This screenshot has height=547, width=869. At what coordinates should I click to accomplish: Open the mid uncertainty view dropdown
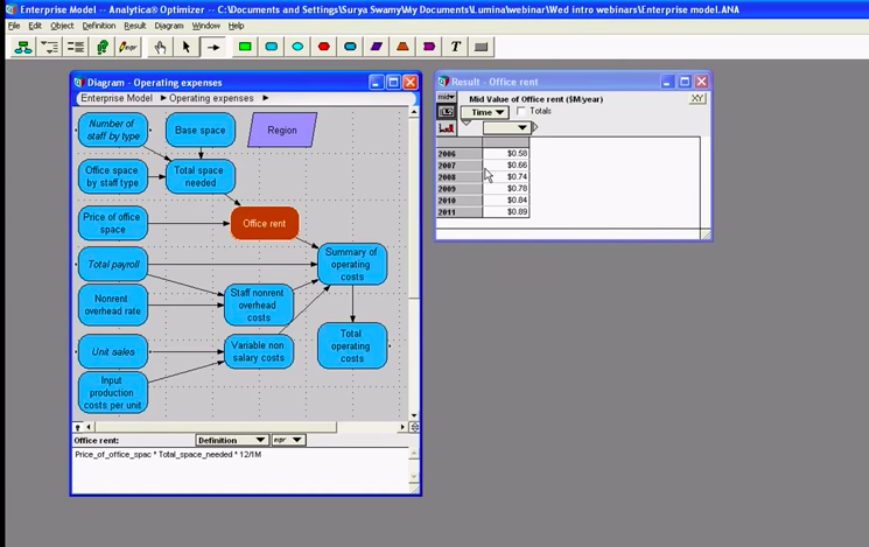(x=446, y=98)
